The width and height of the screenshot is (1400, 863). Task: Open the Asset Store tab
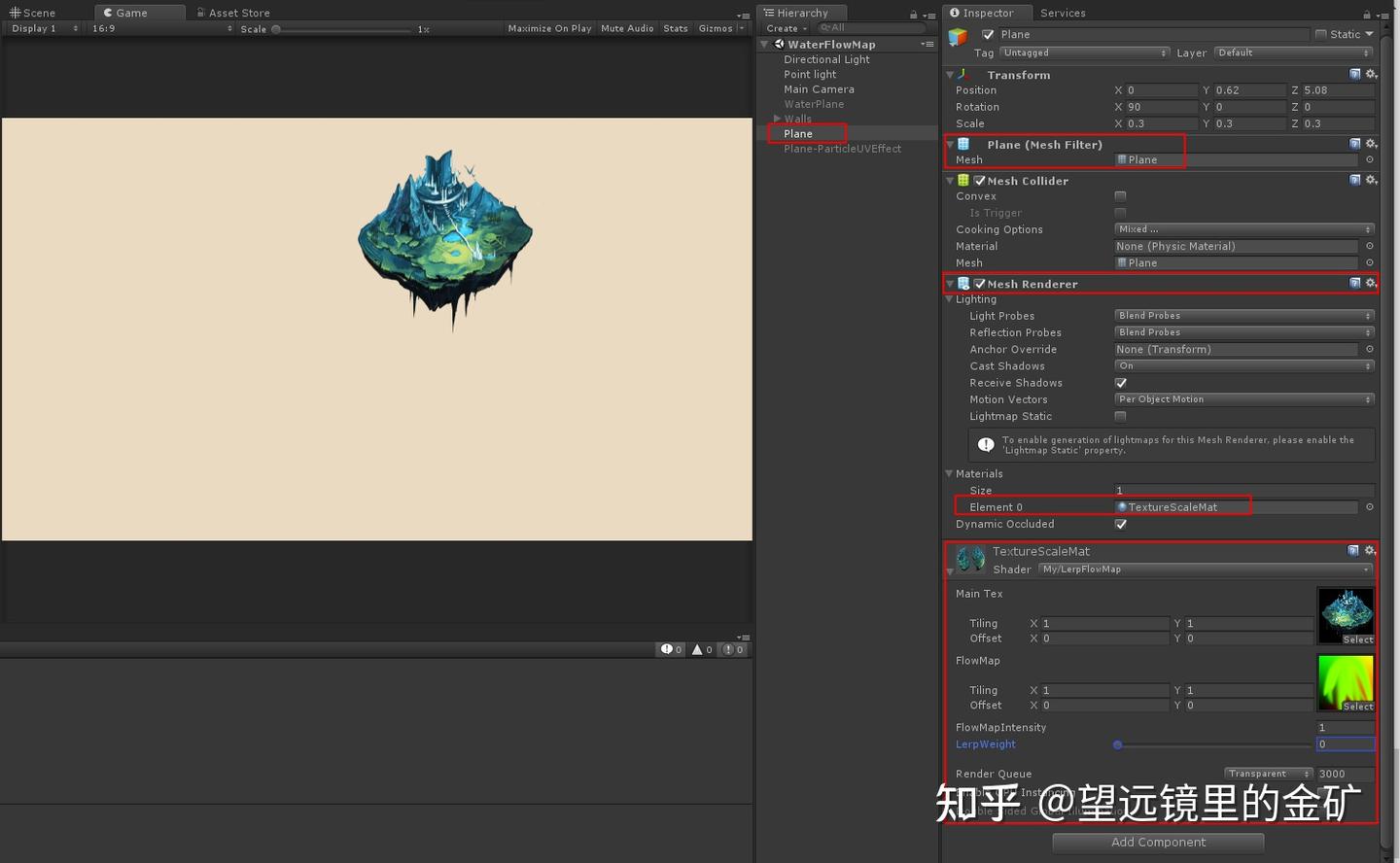click(233, 13)
